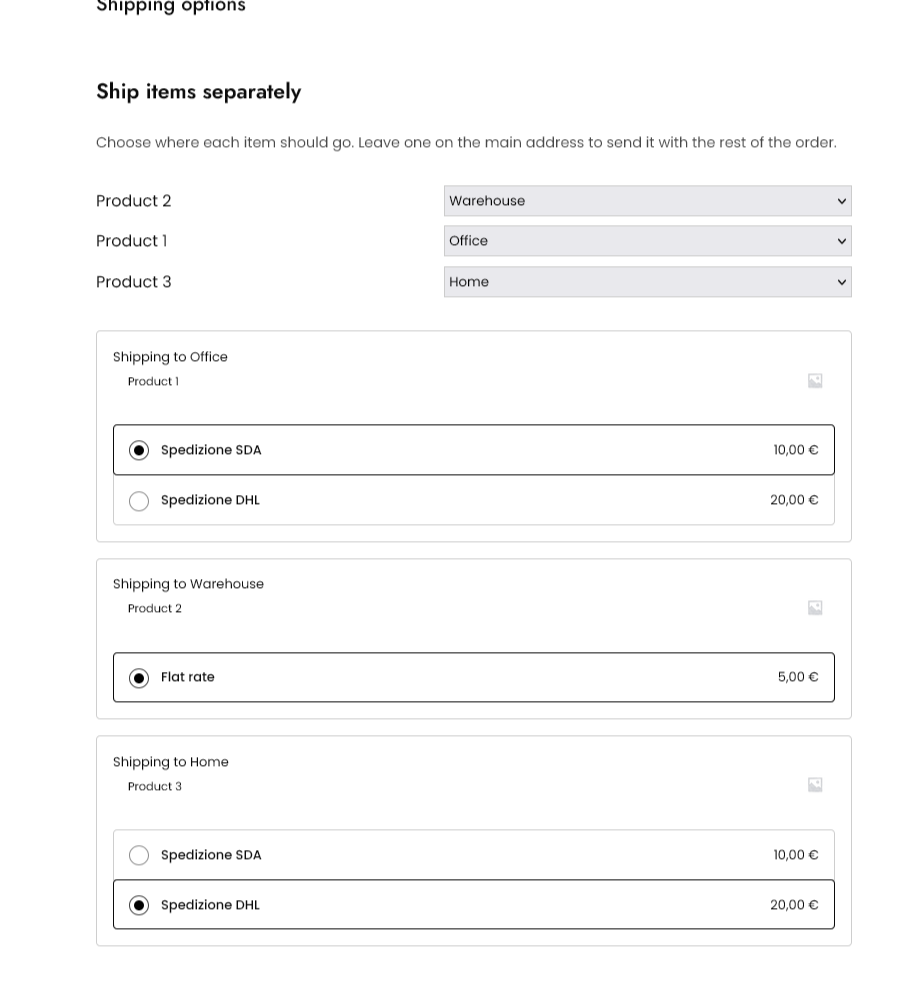Click the 'Shipping to Home' title
Screen dimensions: 905x985
coord(171,762)
